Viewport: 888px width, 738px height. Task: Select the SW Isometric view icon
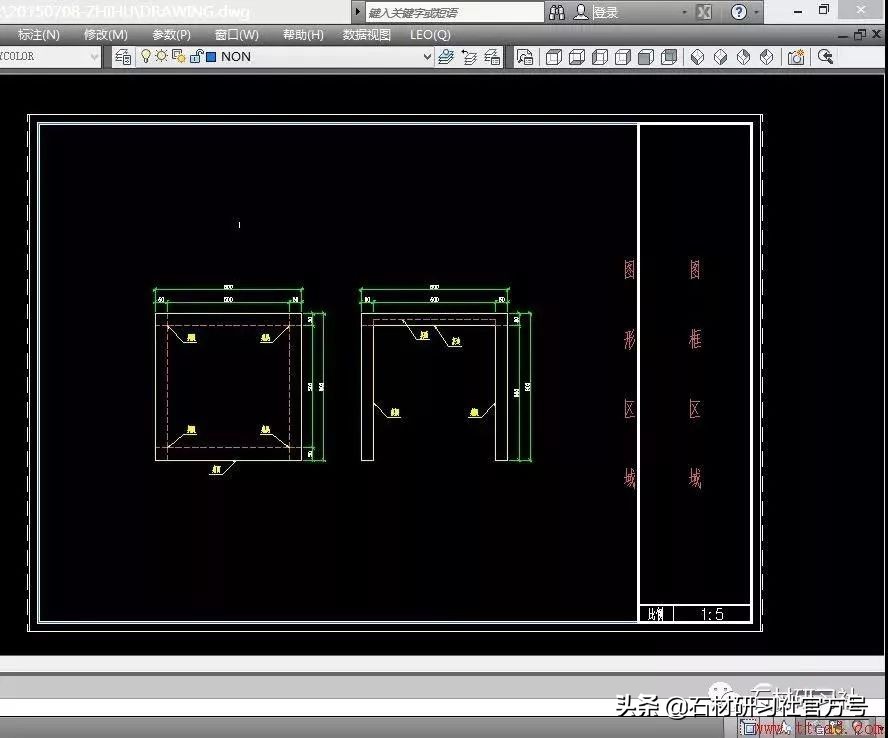tap(698, 57)
